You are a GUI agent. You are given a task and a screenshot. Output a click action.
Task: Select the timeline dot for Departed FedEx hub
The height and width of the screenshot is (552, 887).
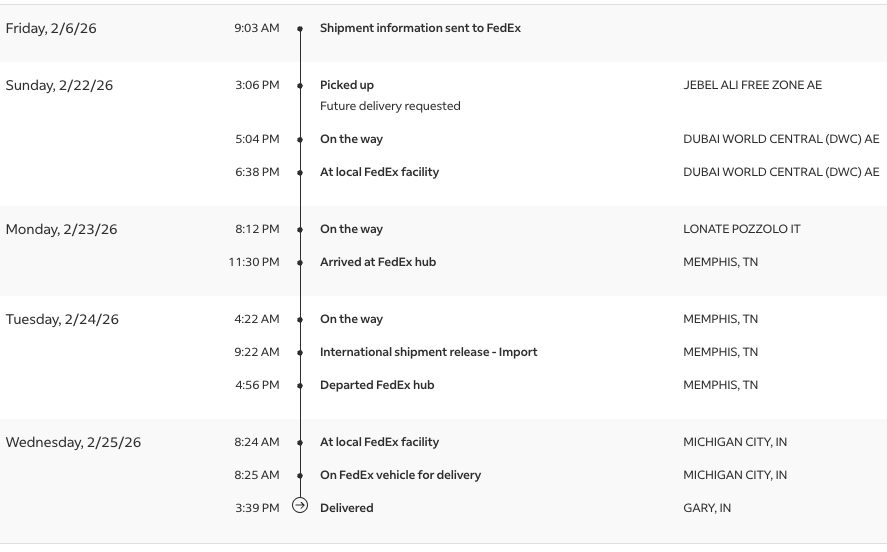coord(300,386)
